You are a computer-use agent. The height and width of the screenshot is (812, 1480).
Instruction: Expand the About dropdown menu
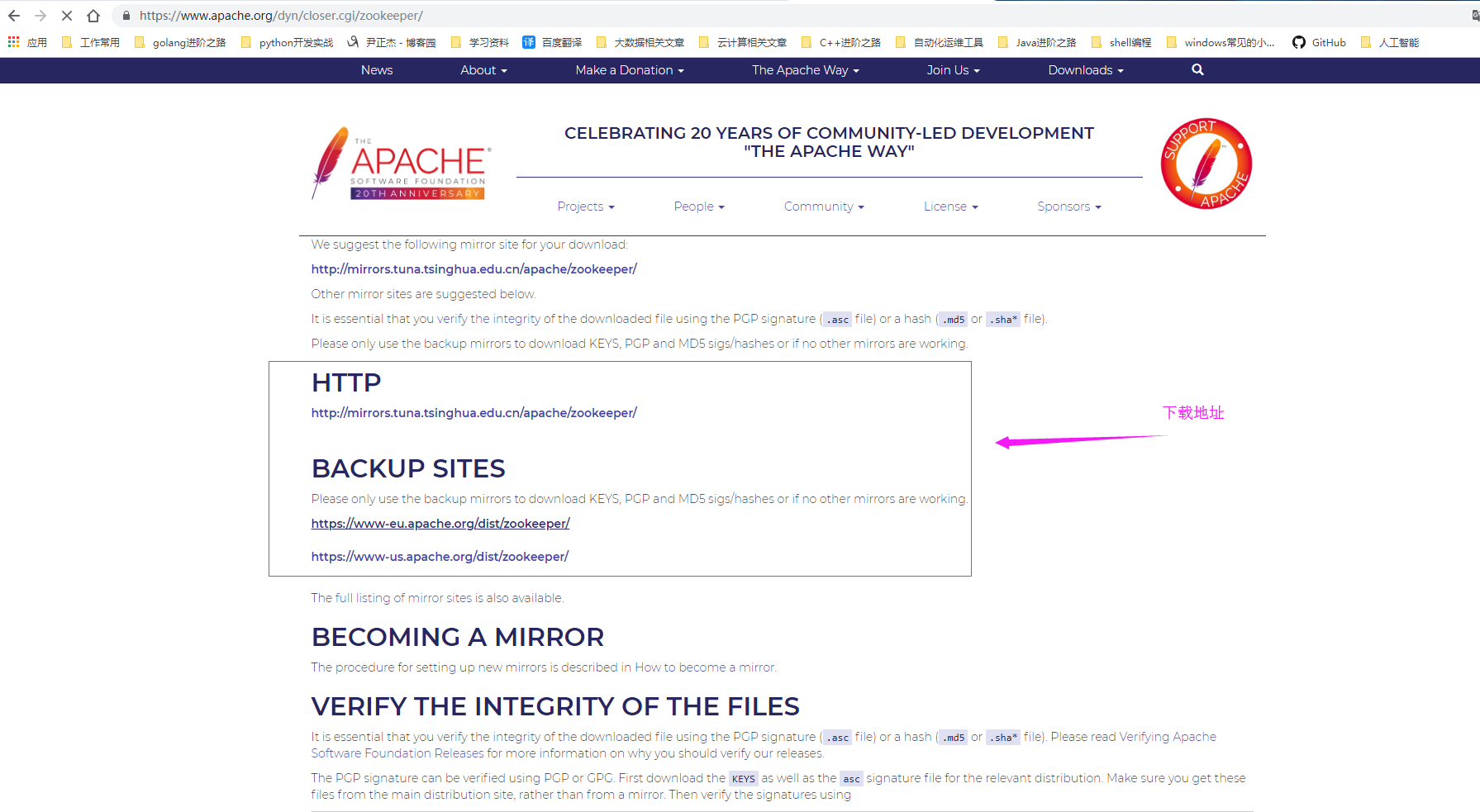point(483,70)
